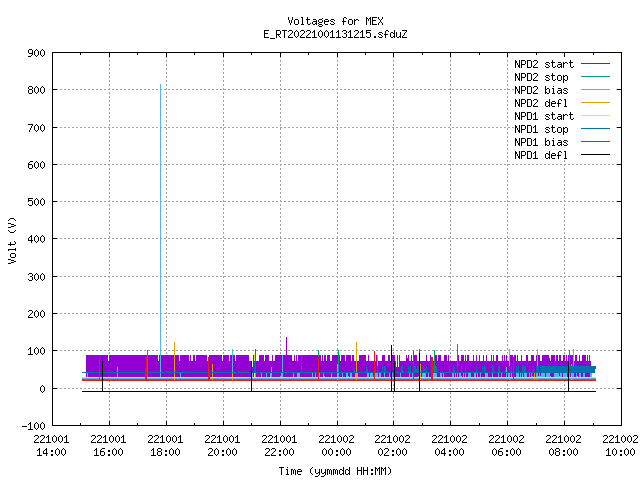Click the NPD1 stop legend label

pyautogui.click(x=541, y=129)
